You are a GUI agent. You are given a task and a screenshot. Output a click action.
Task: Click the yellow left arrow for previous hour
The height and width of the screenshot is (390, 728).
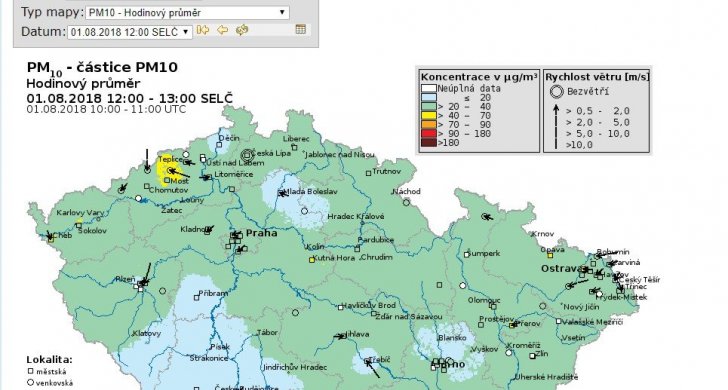(222, 30)
